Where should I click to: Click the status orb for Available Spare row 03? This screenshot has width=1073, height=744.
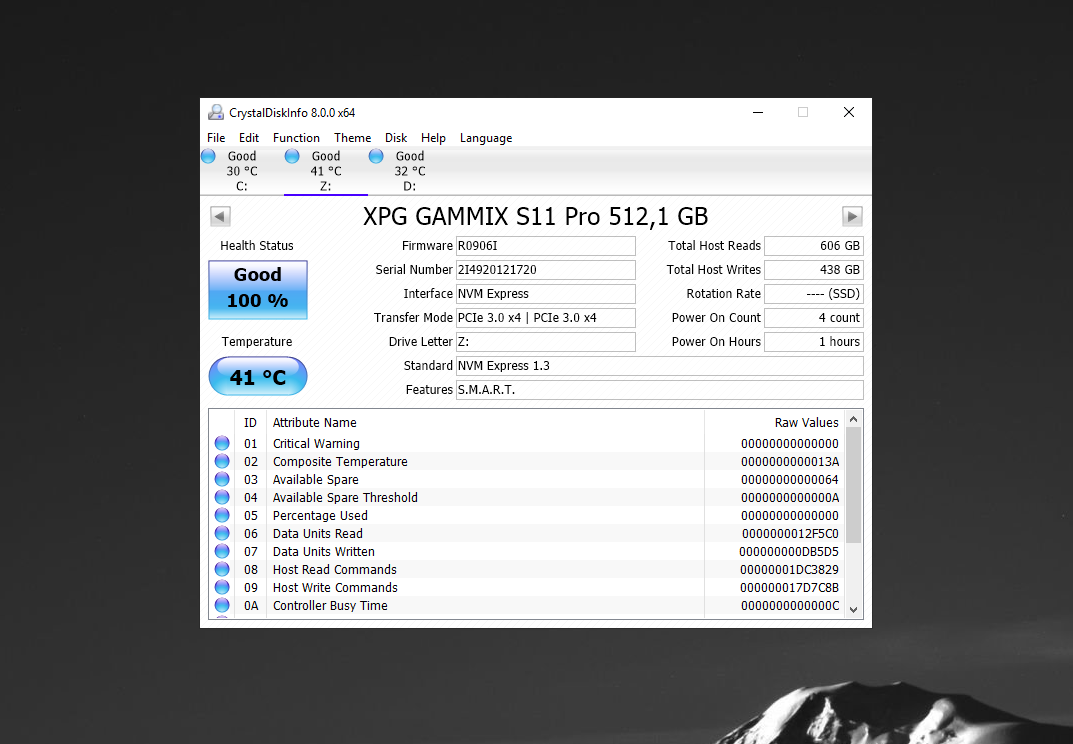pos(222,479)
